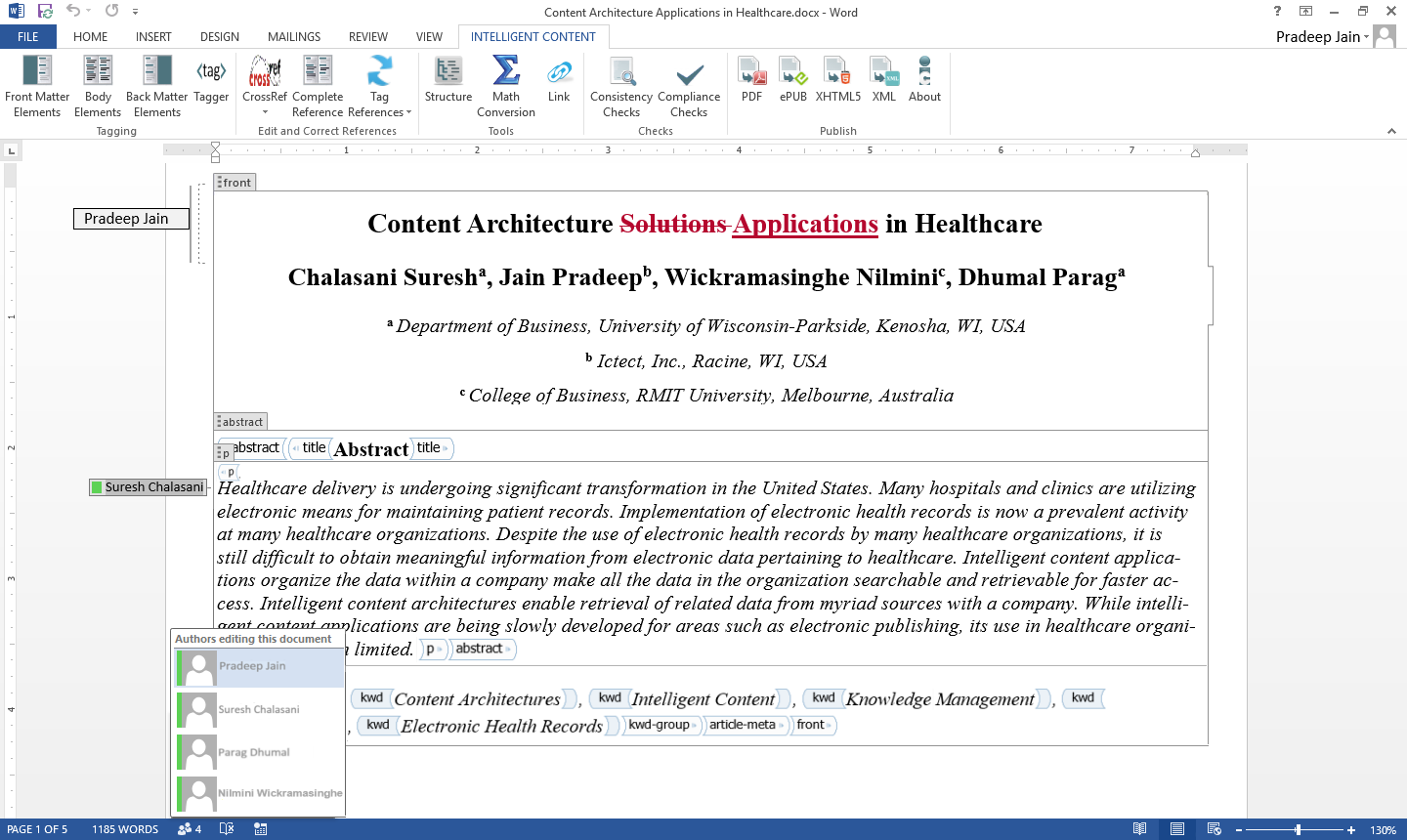The width and height of the screenshot is (1407, 840).
Task: Switch to Print Layout view
Action: coord(1177,829)
